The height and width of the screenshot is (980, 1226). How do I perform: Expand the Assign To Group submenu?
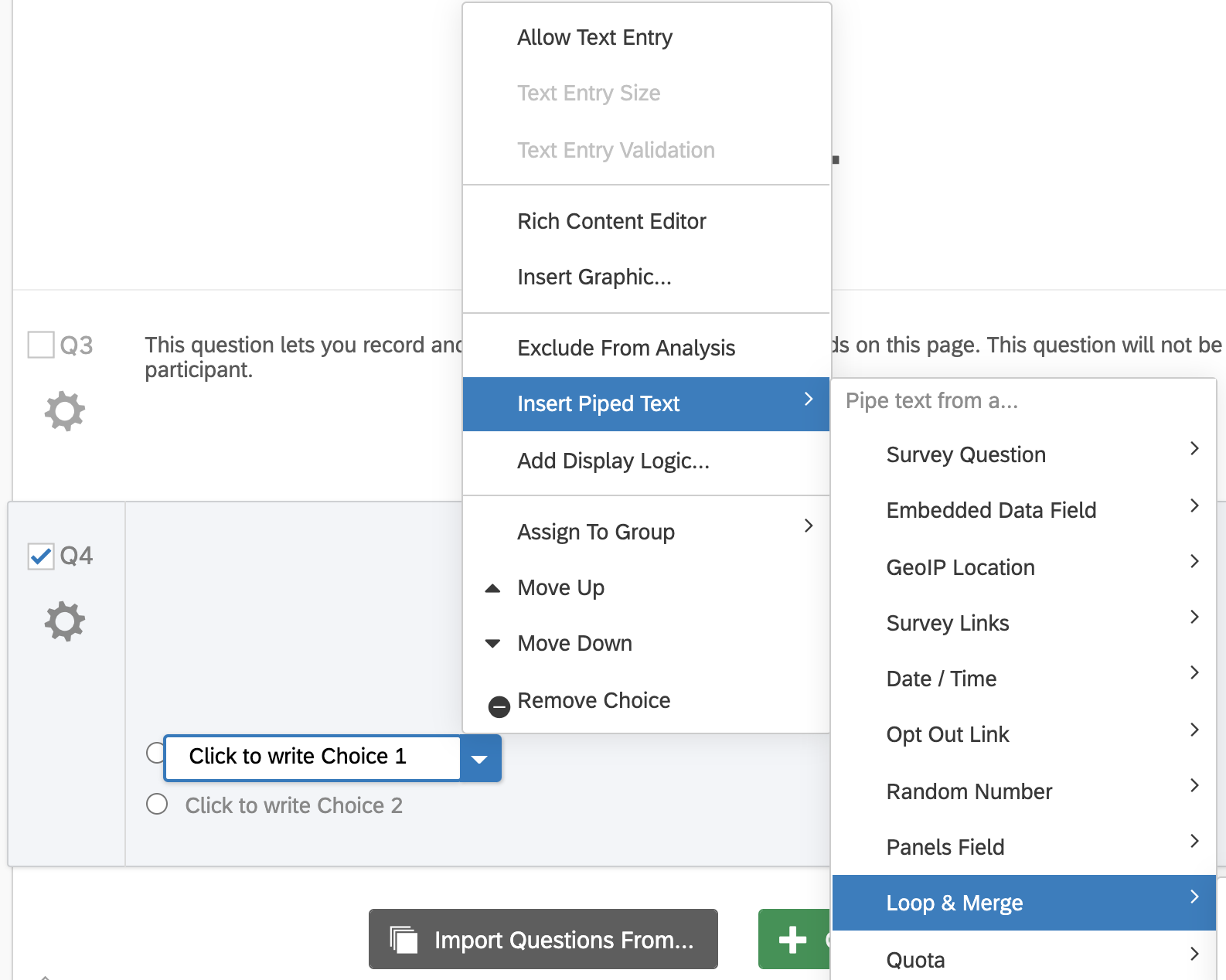[646, 532]
